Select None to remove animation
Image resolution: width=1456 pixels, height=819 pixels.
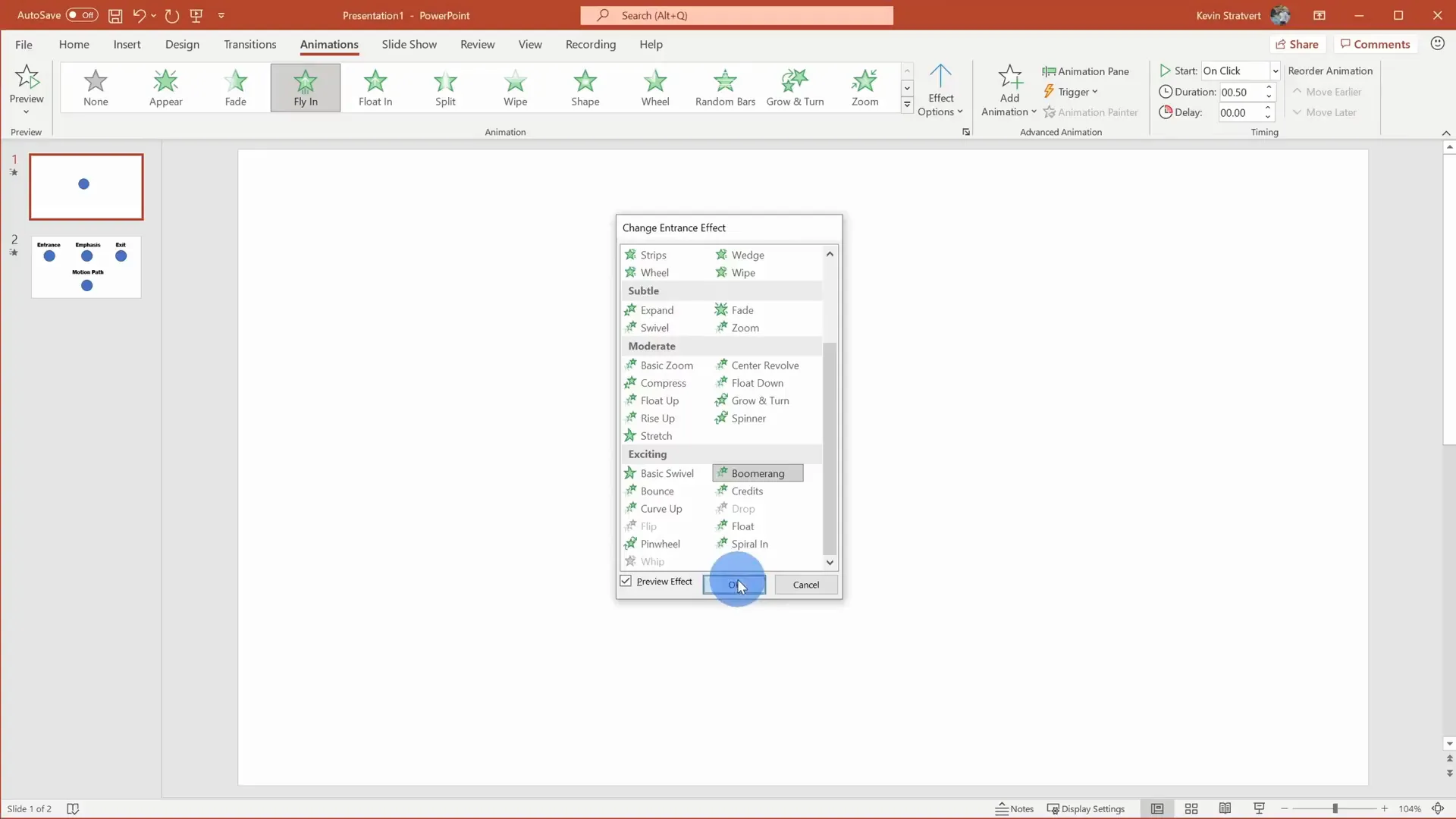[x=96, y=88]
